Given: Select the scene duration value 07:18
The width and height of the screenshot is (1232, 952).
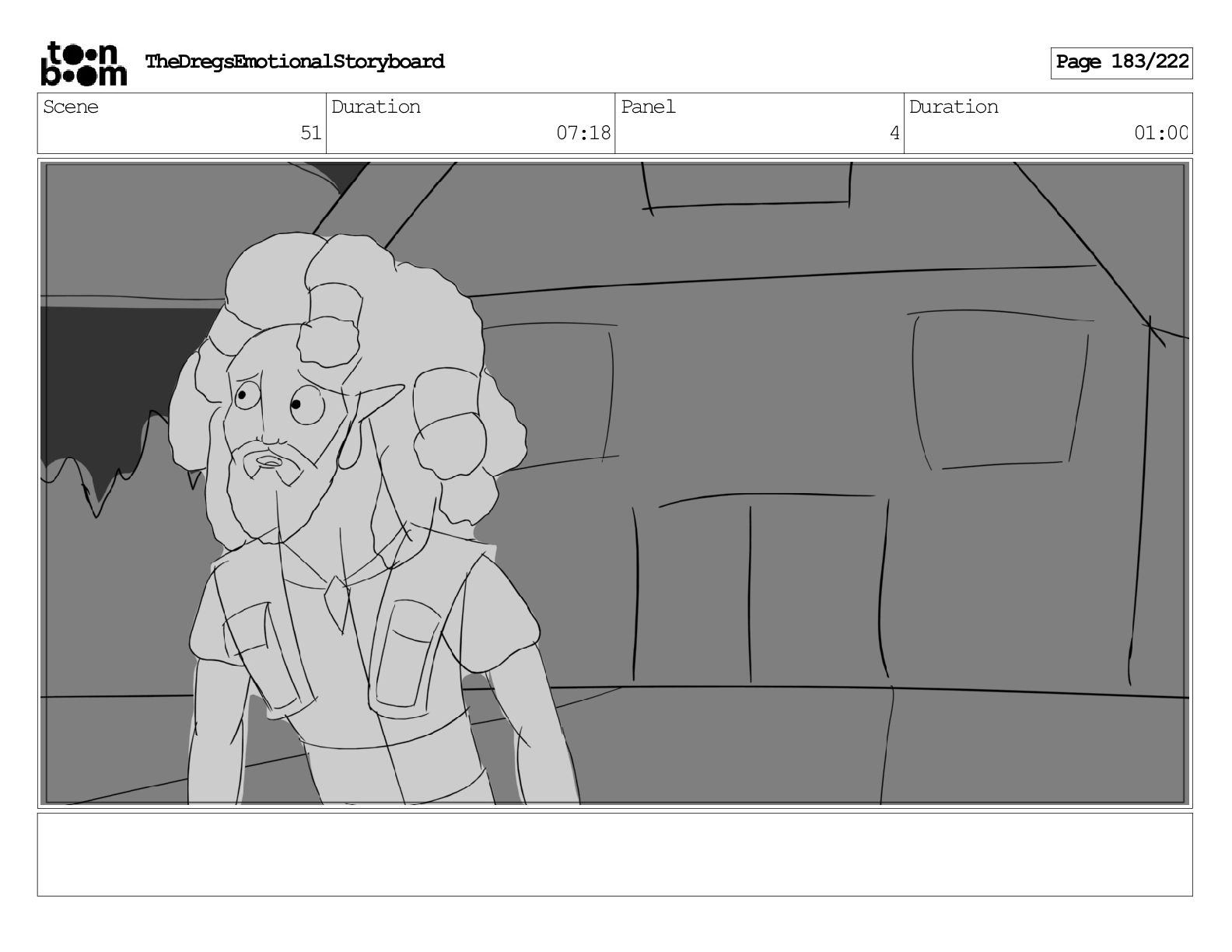Looking at the screenshot, I should click(583, 134).
